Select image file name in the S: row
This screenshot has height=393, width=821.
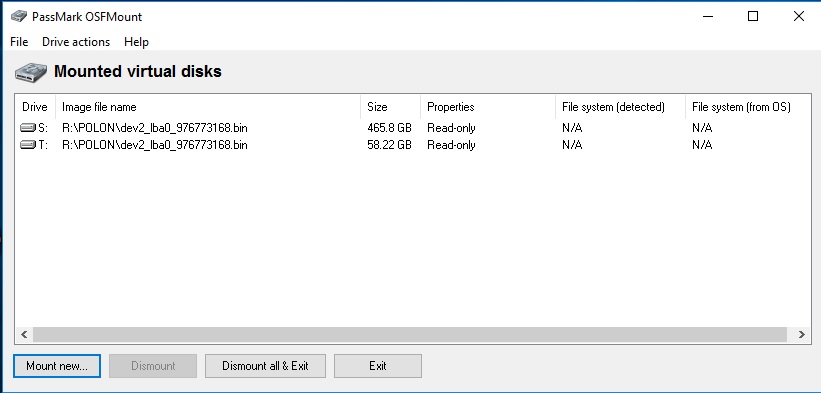tap(154, 128)
